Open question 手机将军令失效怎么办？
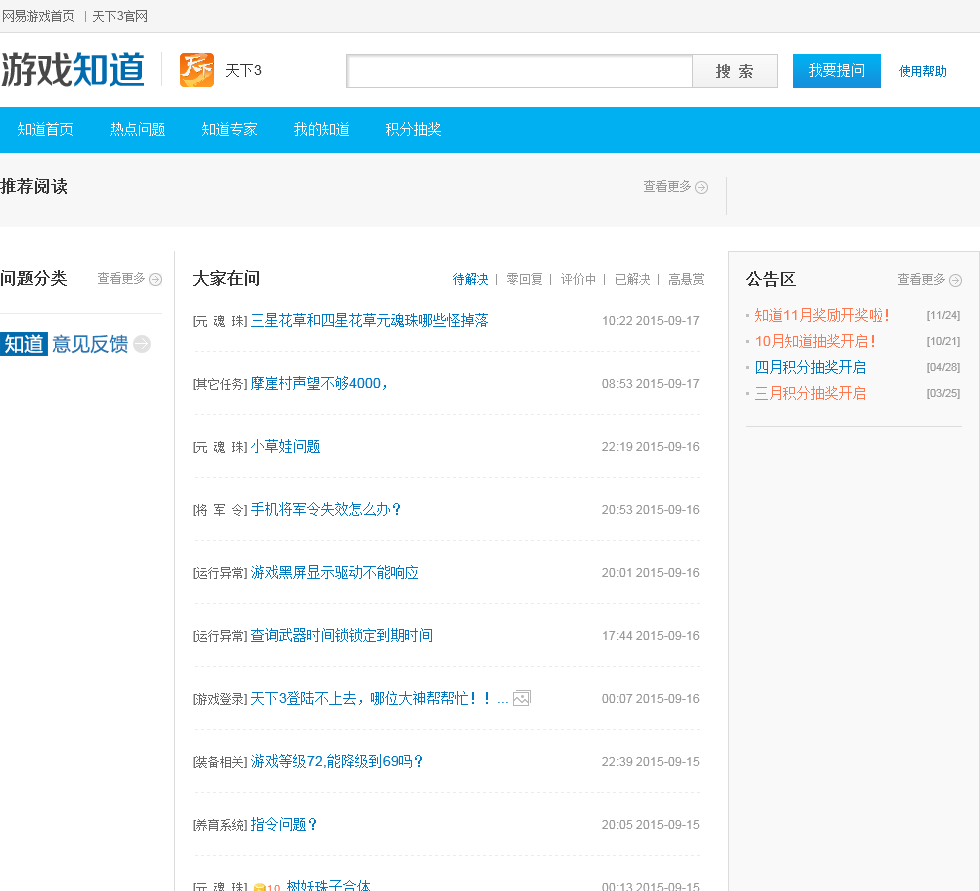Screen dimensions: 980x891 pyautogui.click(x=326, y=509)
